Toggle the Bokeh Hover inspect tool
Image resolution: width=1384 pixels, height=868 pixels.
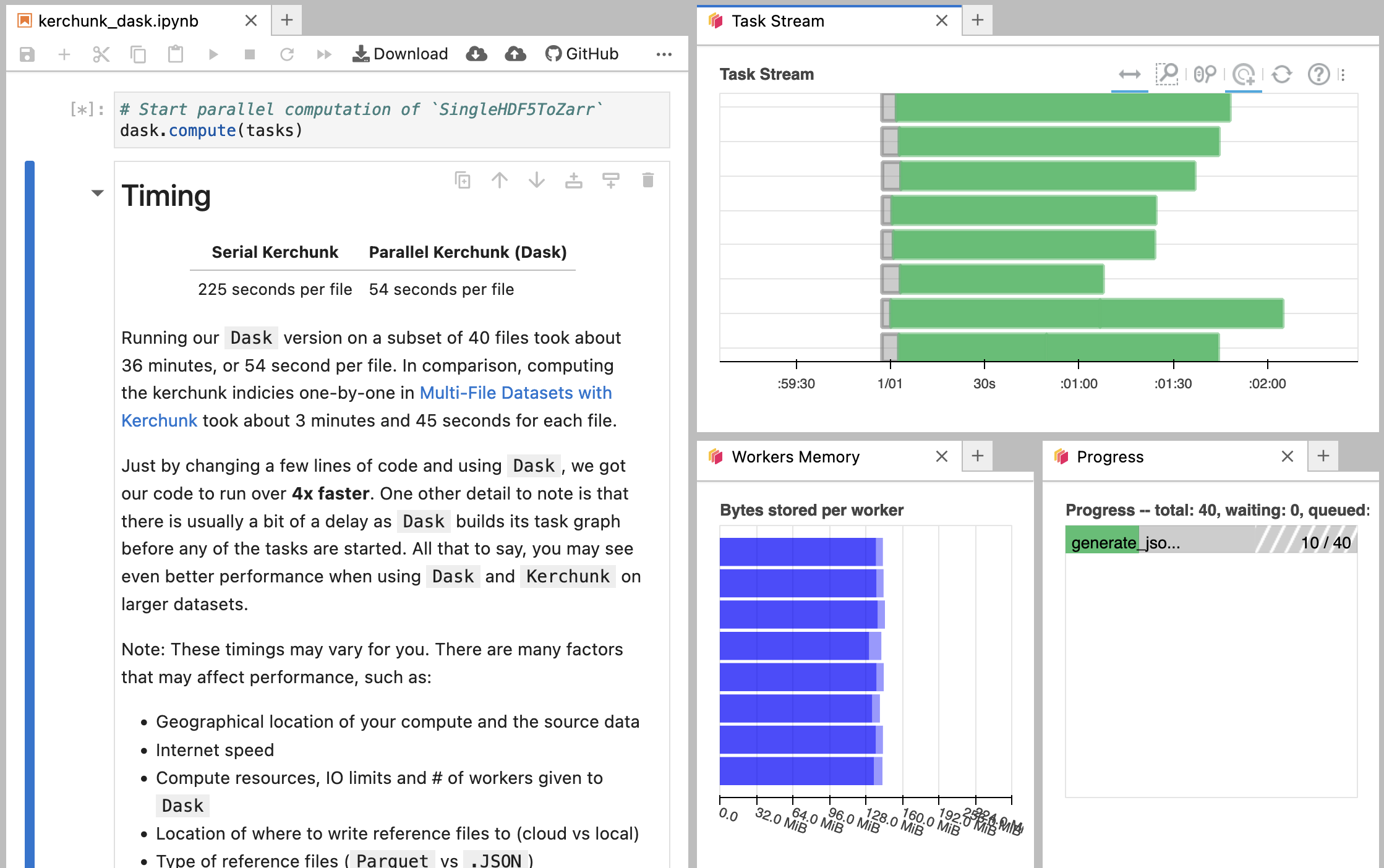1244,75
